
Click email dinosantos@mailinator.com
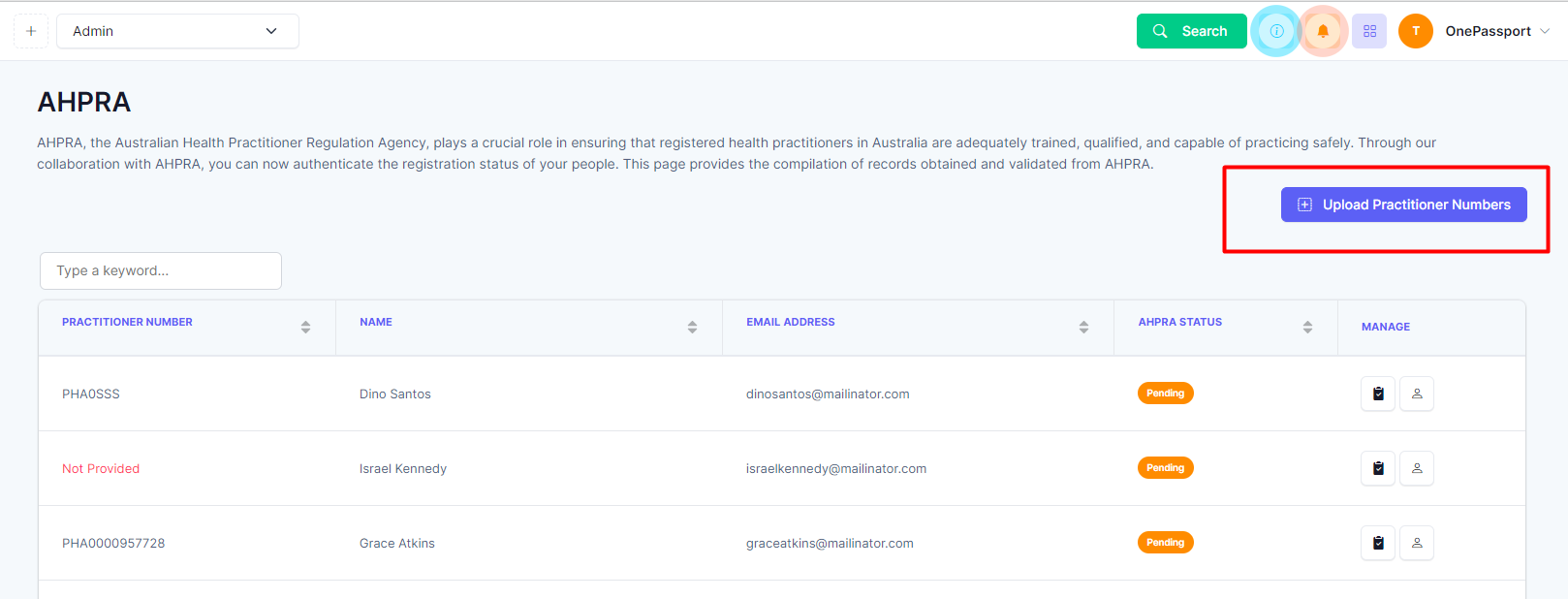pos(828,394)
